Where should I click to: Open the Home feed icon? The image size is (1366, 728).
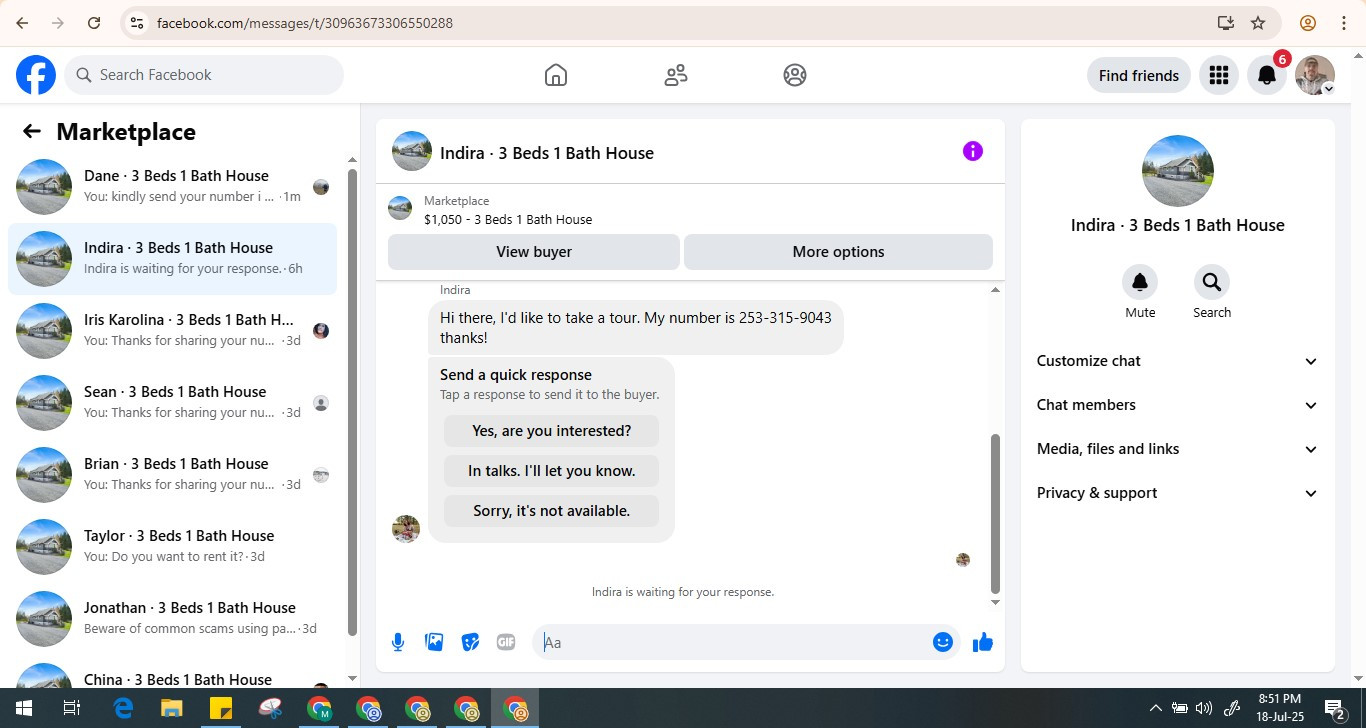pos(556,75)
